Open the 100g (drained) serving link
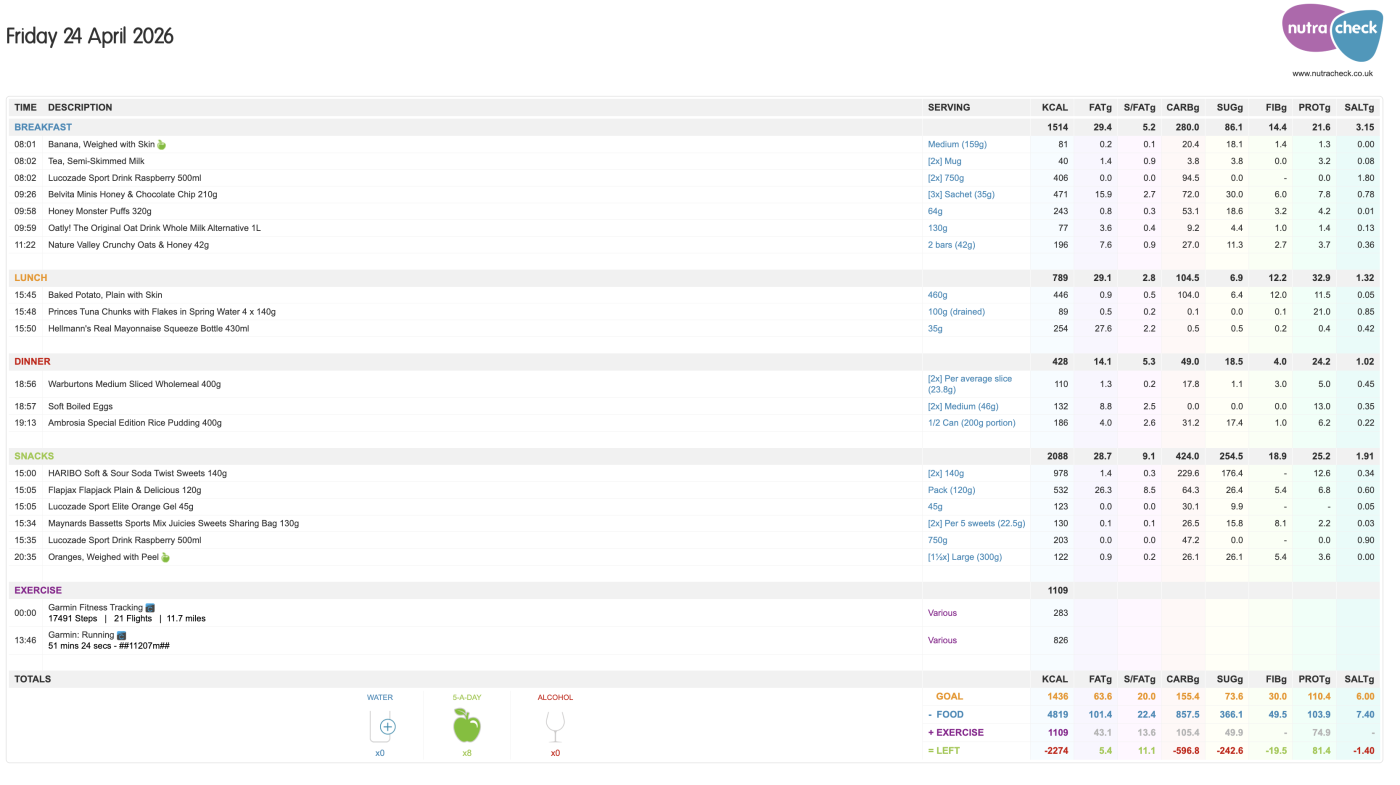The image size is (1400, 785). pos(956,312)
